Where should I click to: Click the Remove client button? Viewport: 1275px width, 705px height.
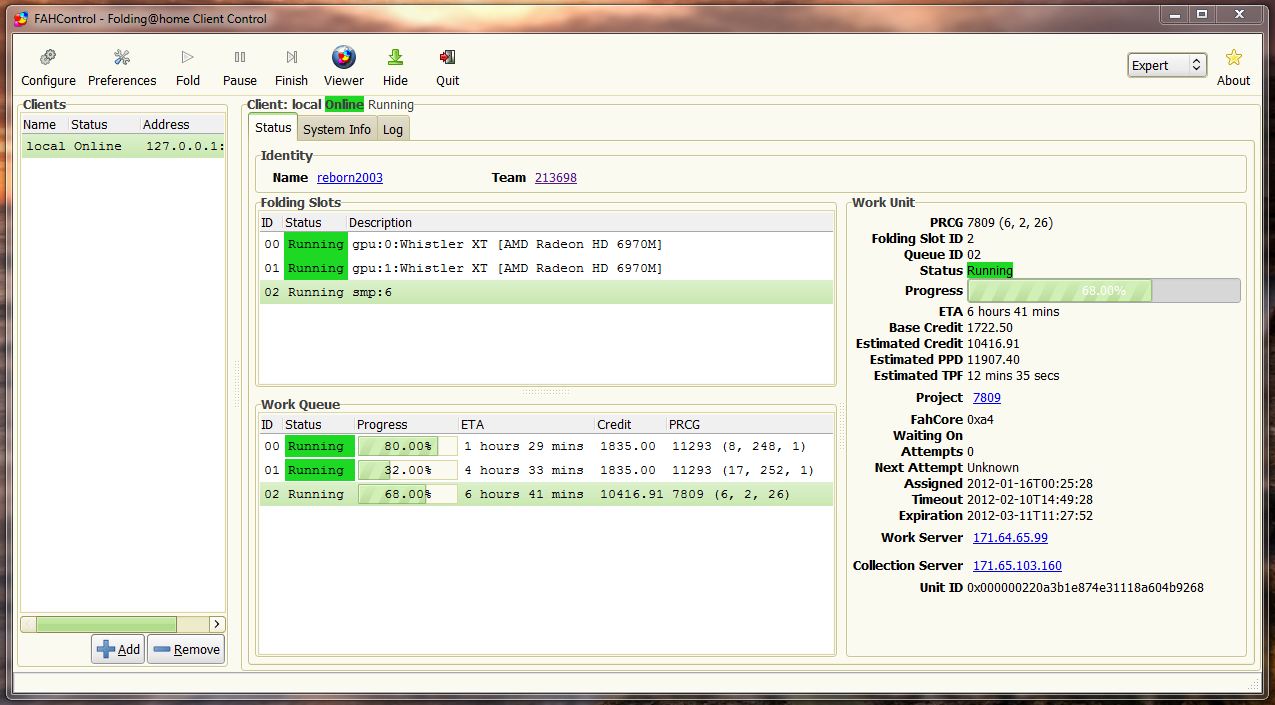tap(187, 649)
